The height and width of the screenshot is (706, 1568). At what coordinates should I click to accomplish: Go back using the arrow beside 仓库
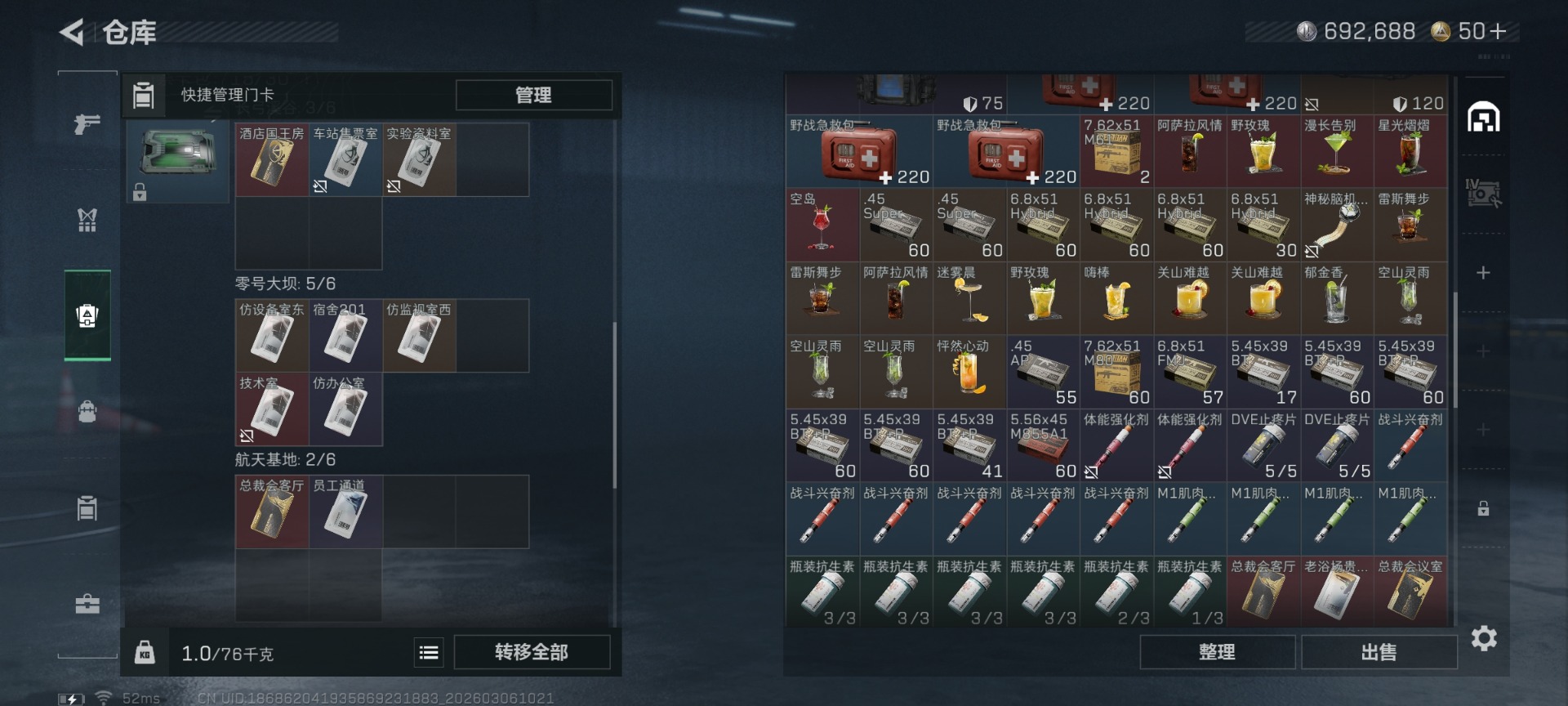(72, 33)
